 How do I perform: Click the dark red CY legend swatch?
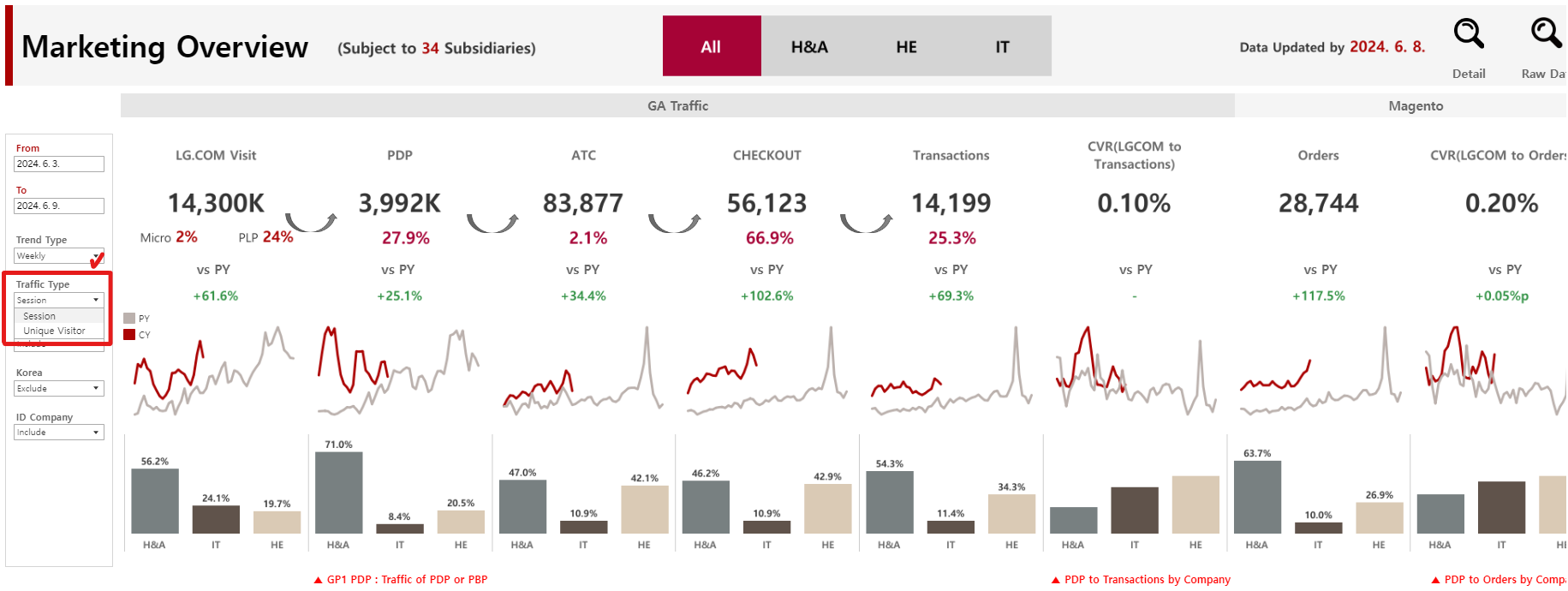[129, 335]
